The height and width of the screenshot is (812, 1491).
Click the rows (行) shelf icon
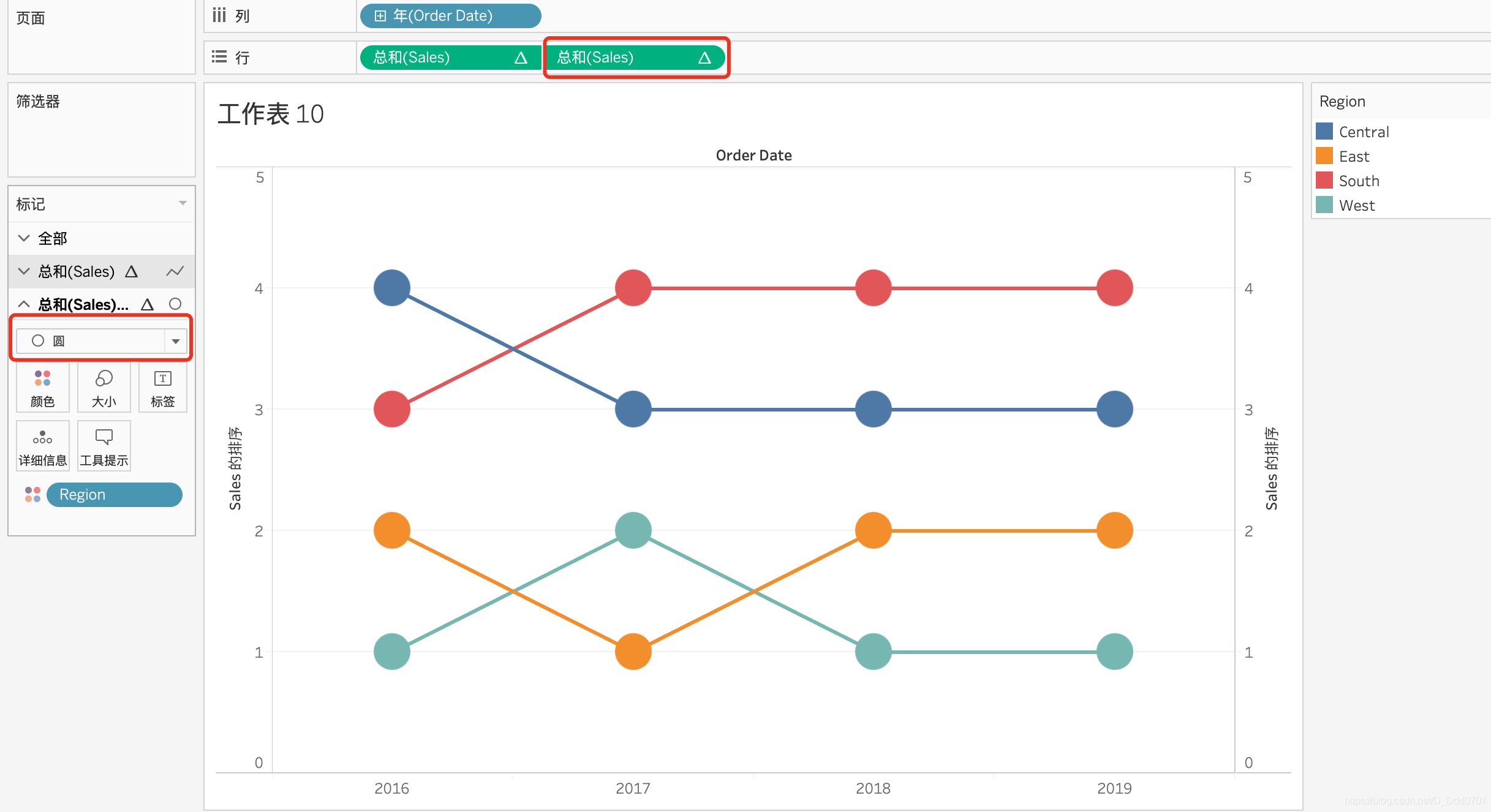(x=219, y=57)
